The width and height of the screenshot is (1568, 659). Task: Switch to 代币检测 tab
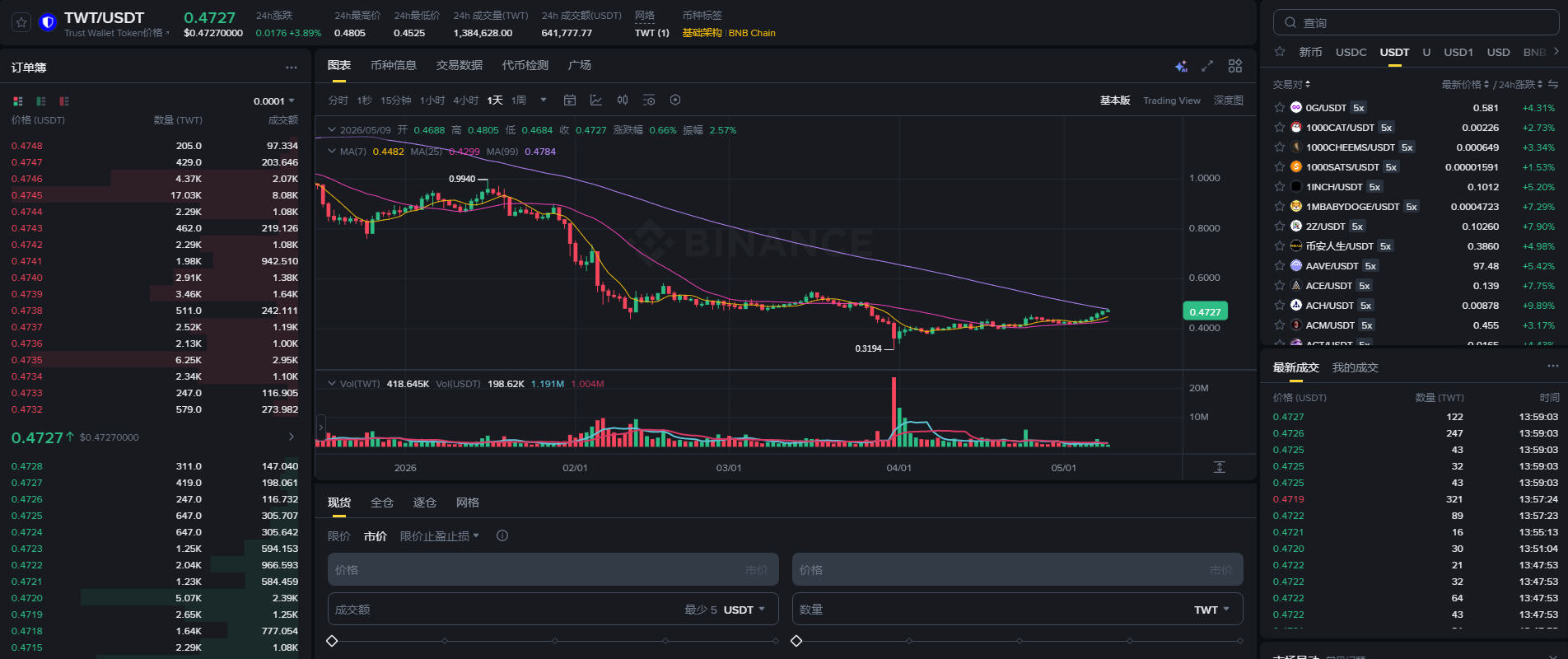(x=525, y=66)
